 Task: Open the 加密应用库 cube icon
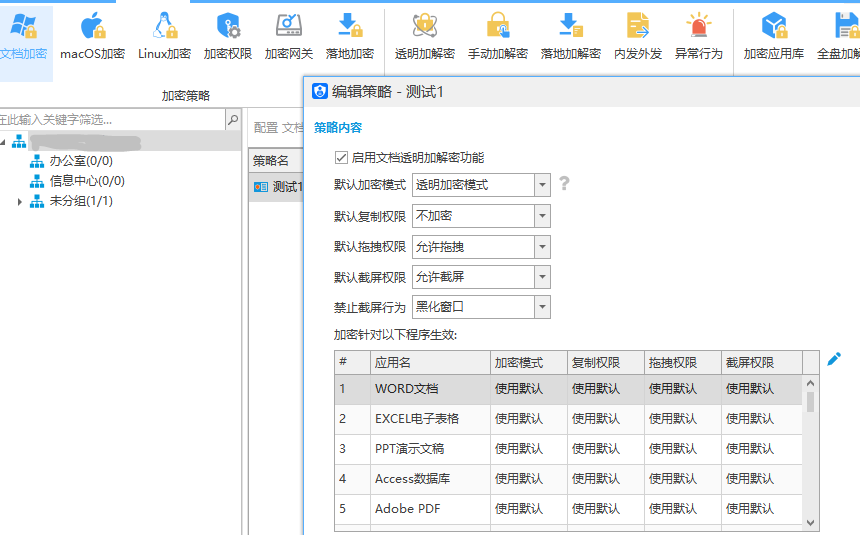[774, 26]
